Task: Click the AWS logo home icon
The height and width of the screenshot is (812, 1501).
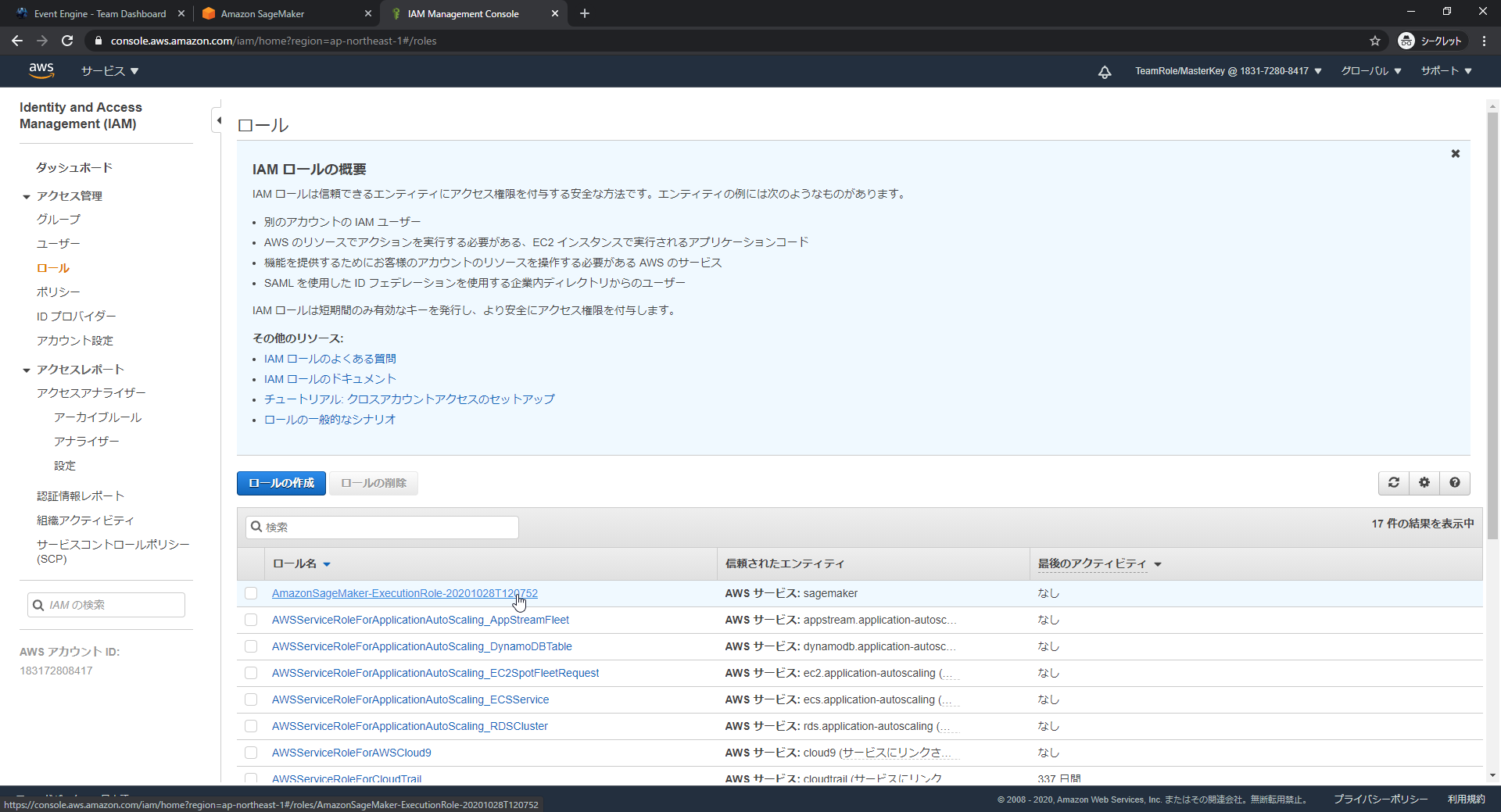Action: [41, 70]
